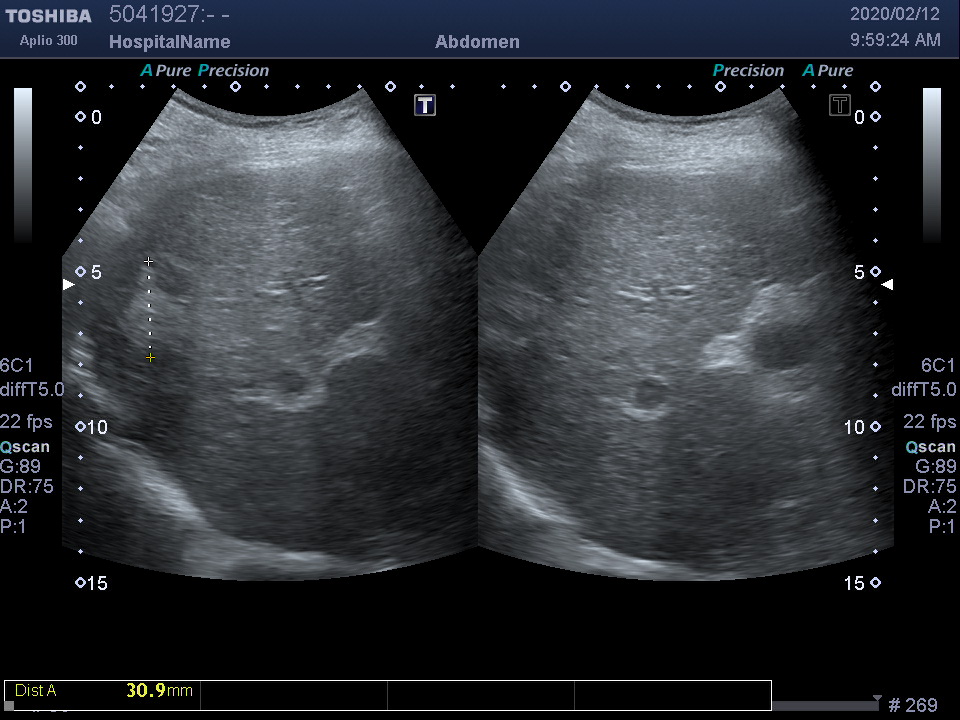Click the left Qscan label
Viewport: 960px width, 720px height.
coord(25,447)
